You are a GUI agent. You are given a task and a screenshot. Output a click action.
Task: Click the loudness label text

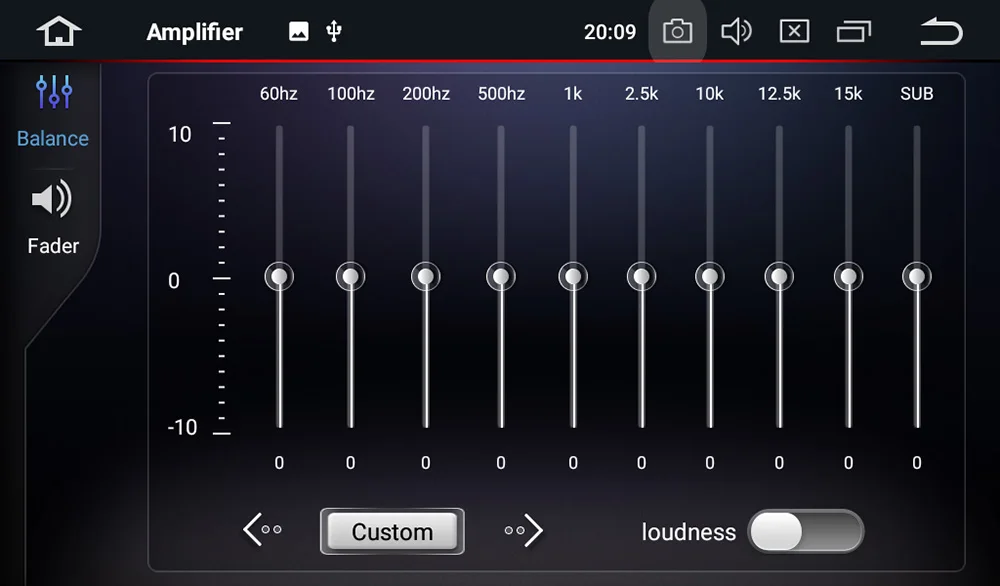pos(689,532)
